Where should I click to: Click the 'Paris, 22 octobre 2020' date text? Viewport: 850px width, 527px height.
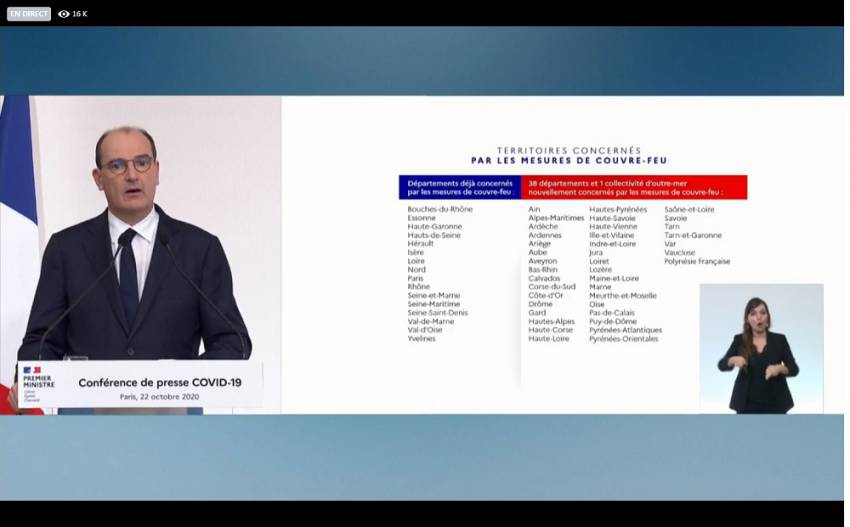tap(160, 396)
